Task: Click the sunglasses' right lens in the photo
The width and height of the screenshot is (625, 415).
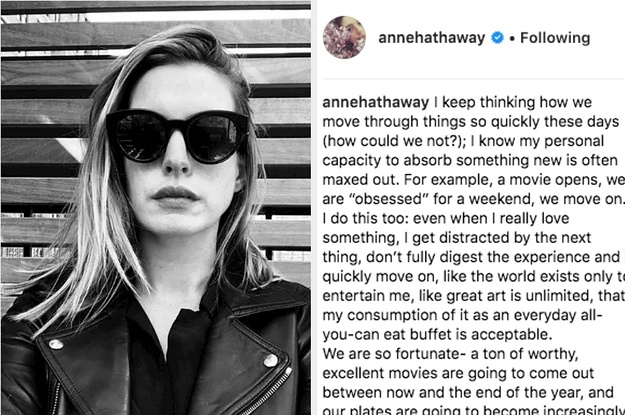Action: pyautogui.click(x=213, y=138)
